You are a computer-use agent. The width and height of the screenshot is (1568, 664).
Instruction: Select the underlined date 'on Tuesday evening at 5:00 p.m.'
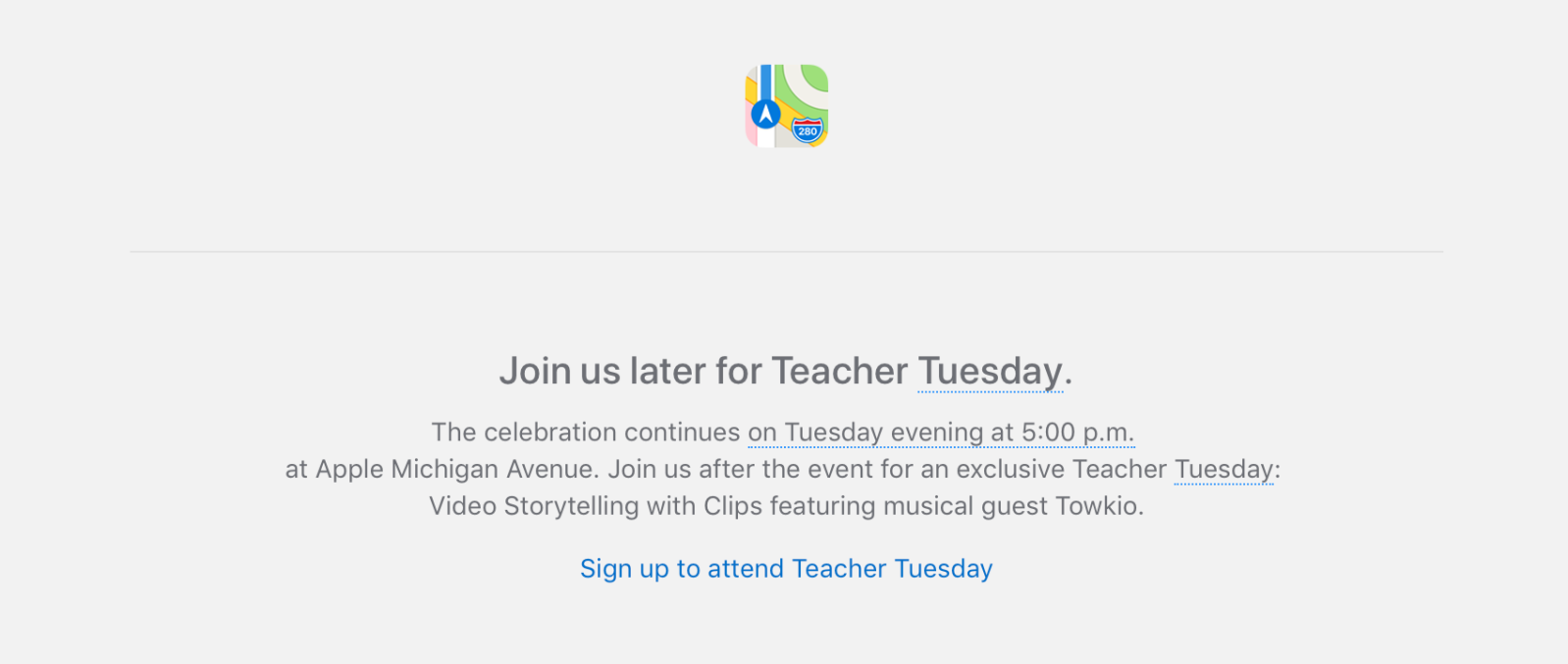[940, 433]
